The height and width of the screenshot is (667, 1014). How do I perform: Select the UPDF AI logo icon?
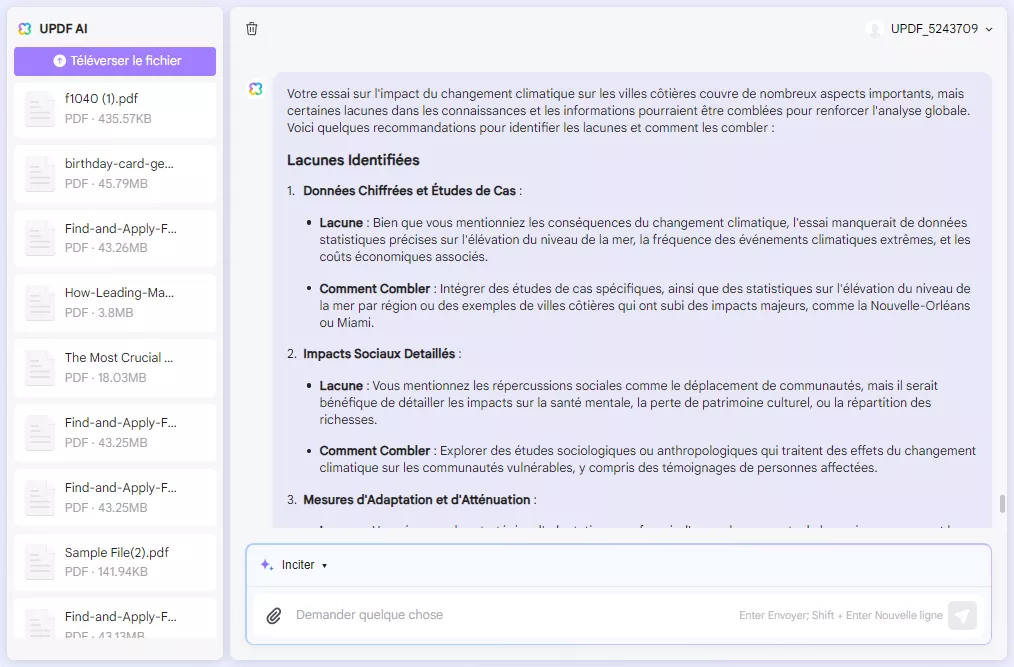pos(25,28)
